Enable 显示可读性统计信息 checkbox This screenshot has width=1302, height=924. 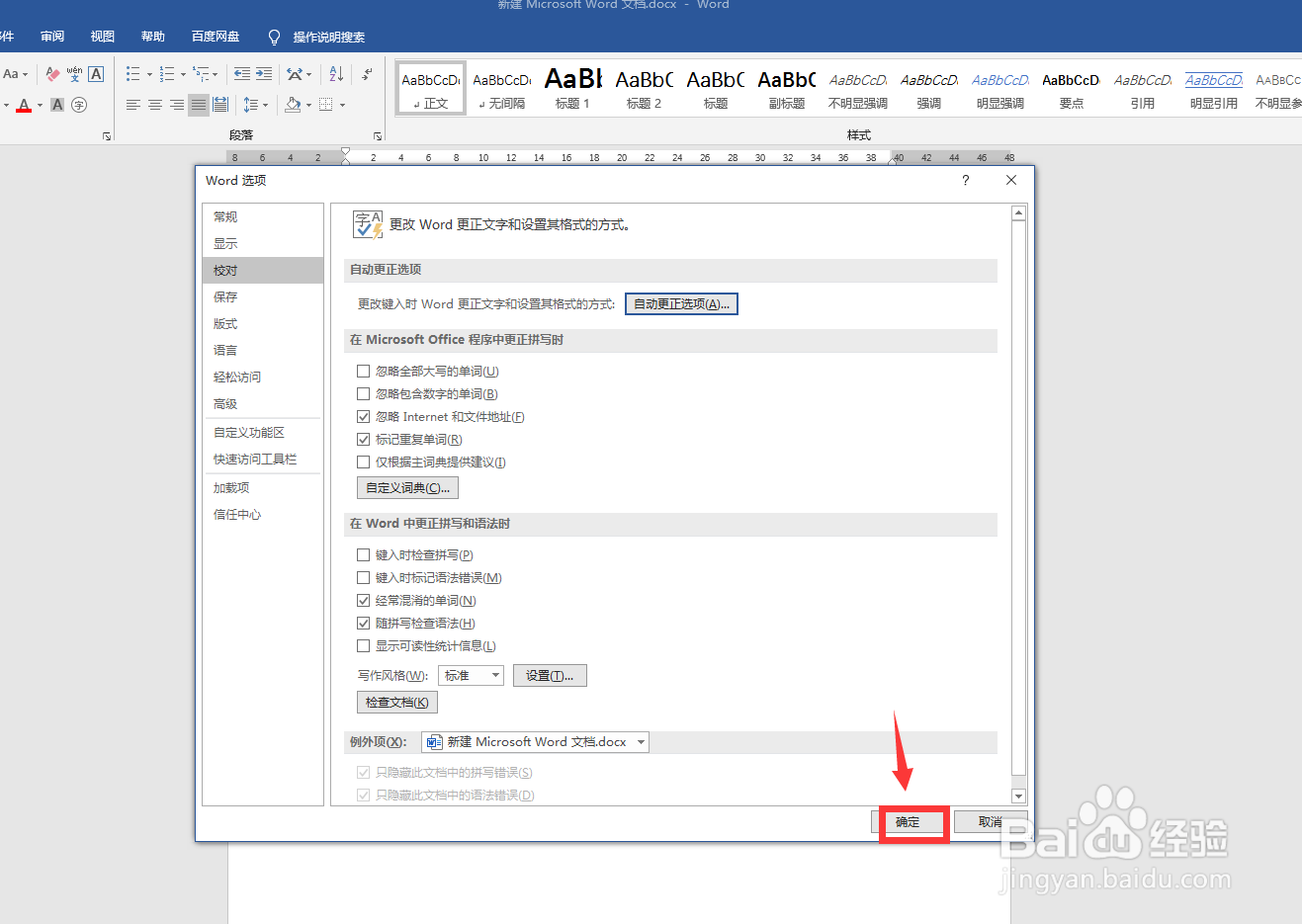pos(363,646)
